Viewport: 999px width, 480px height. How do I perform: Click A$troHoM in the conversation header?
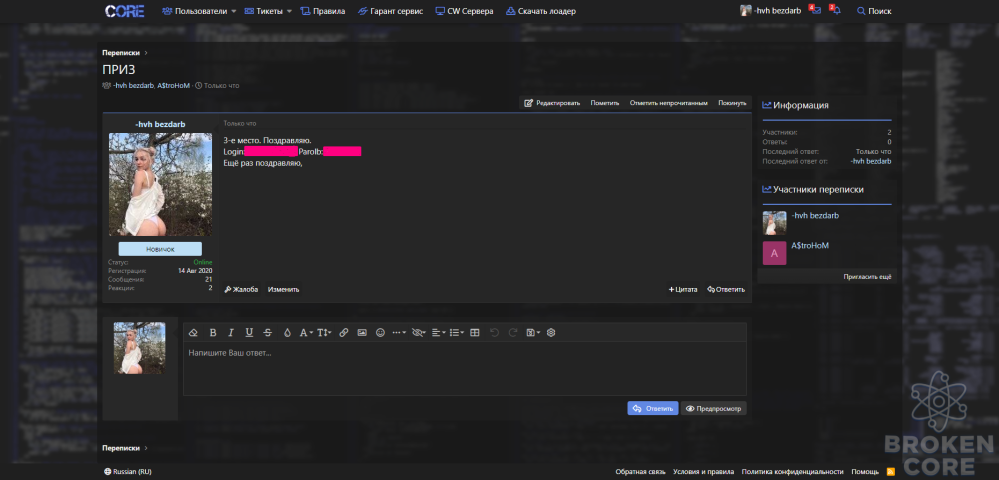pos(173,85)
